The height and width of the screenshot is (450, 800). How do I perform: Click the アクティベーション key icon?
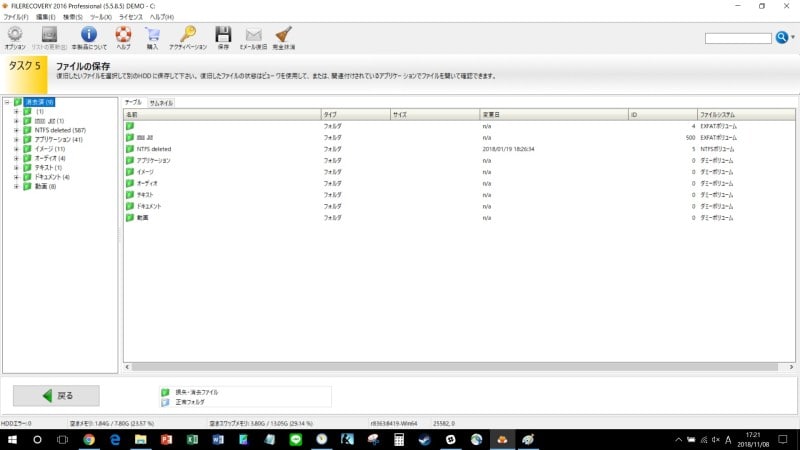pyautogui.click(x=188, y=37)
